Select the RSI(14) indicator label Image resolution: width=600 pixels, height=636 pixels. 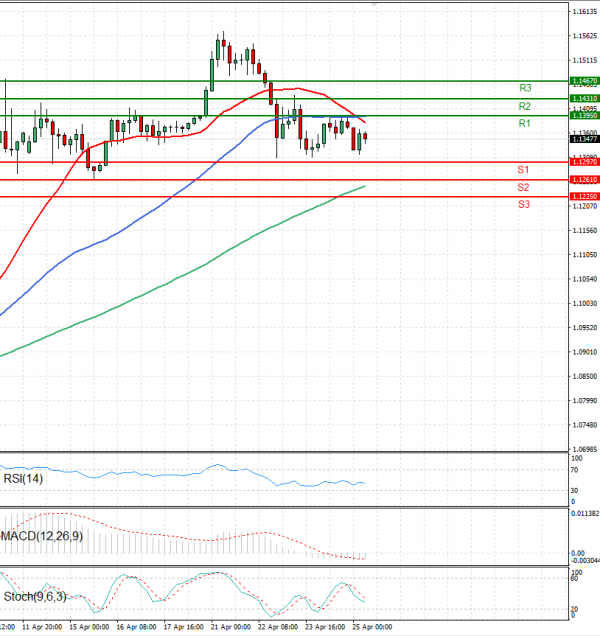pyautogui.click(x=23, y=479)
